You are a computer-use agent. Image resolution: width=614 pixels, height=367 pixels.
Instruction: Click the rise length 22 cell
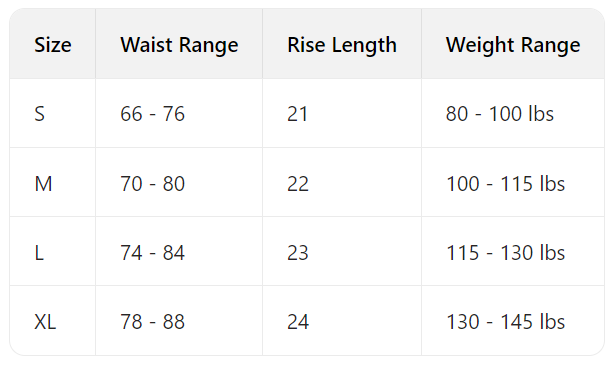pos(342,183)
